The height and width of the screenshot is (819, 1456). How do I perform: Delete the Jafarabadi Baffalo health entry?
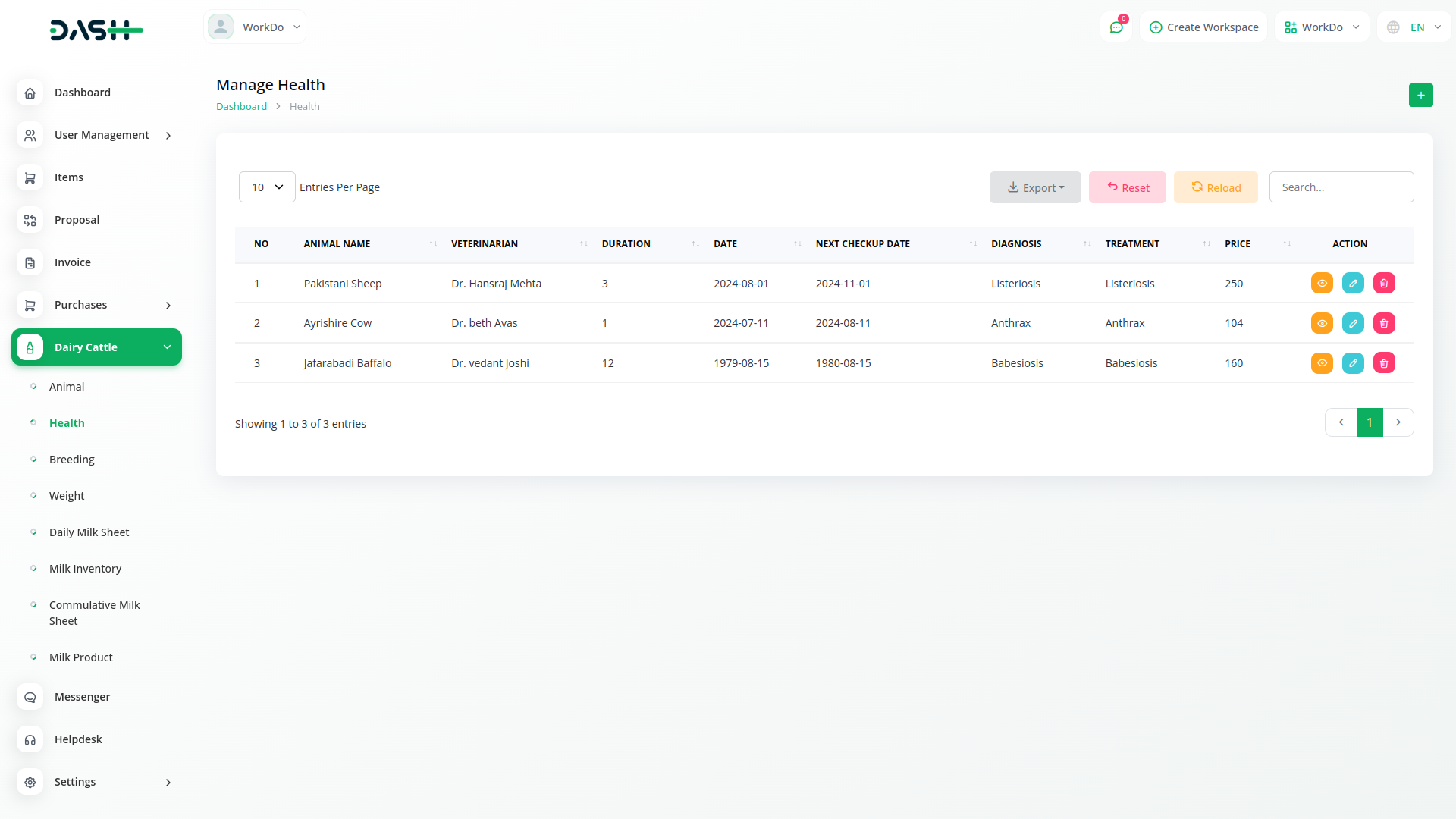pyautogui.click(x=1384, y=362)
